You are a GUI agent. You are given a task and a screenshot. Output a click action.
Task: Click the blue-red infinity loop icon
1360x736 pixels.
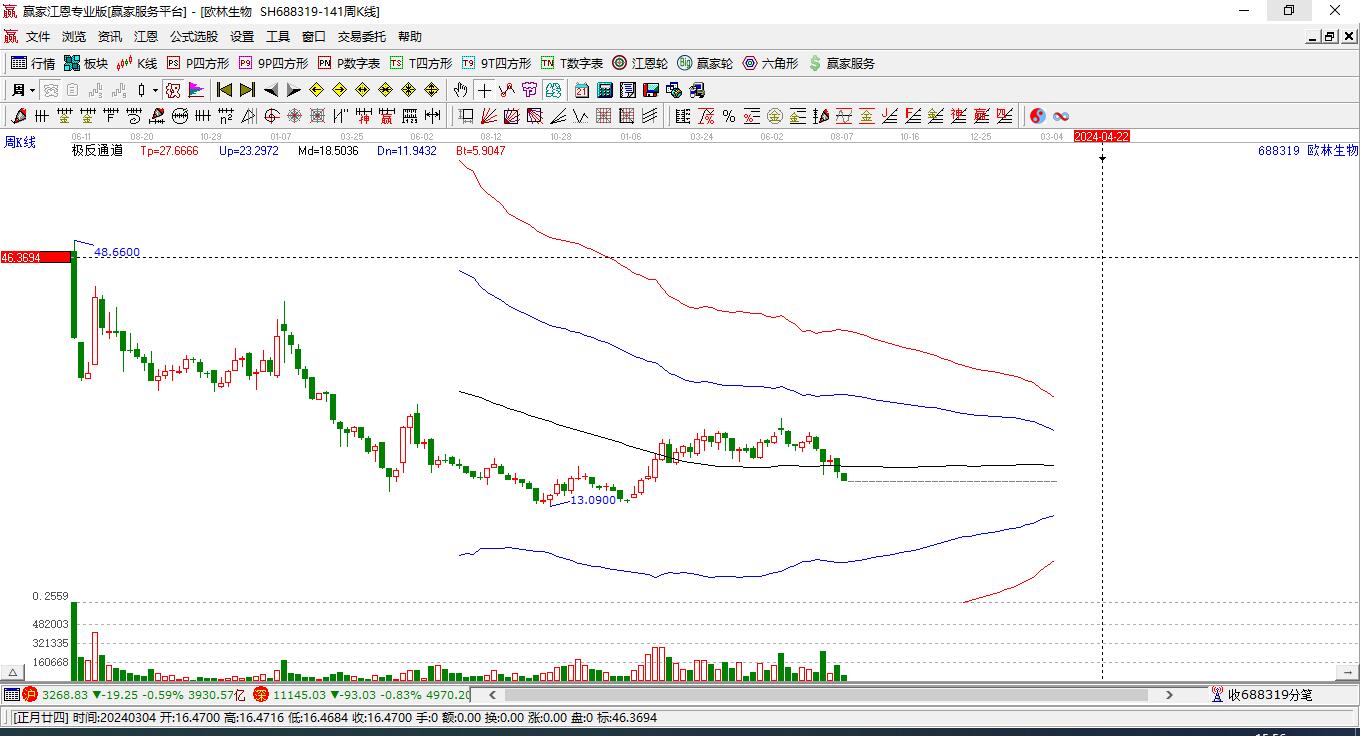pyautogui.click(x=1061, y=116)
